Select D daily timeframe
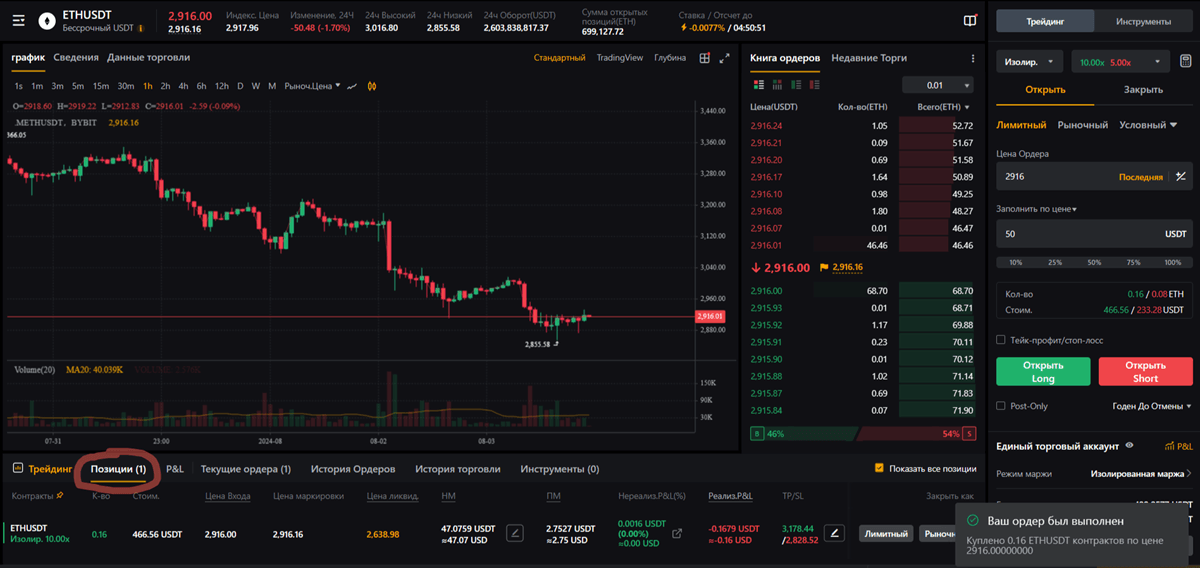 pyautogui.click(x=240, y=86)
